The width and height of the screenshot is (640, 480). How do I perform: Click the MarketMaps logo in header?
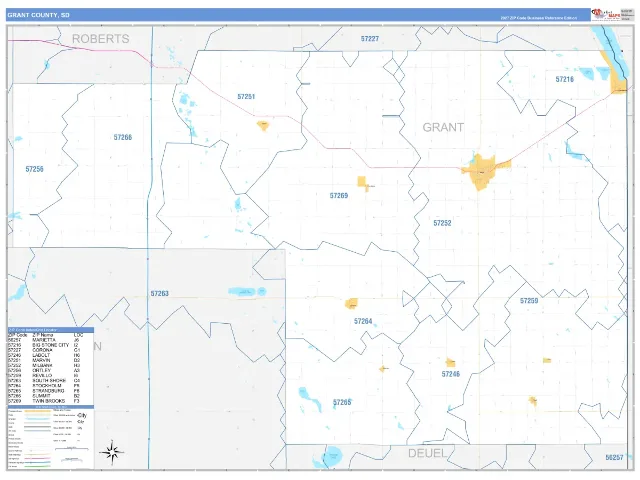point(606,14)
